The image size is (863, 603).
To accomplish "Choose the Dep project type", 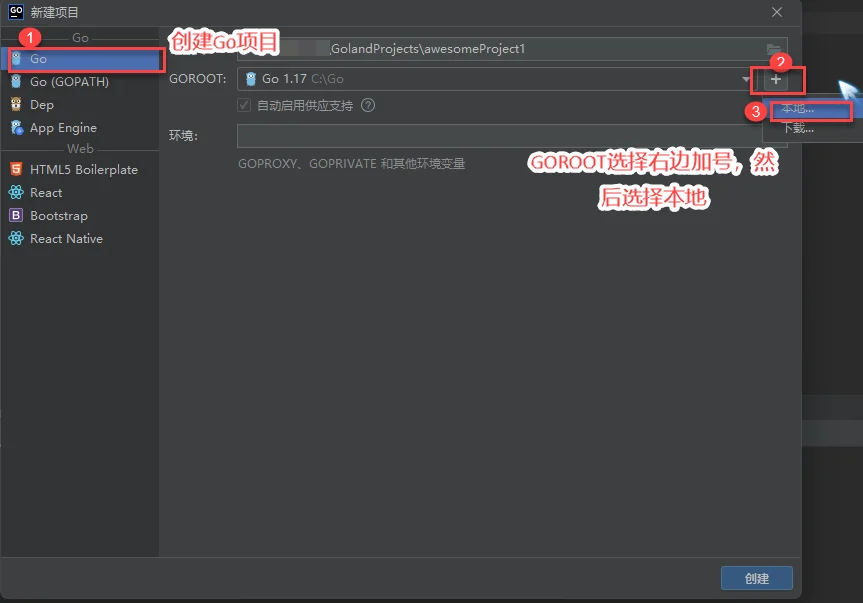I will [80, 105].
